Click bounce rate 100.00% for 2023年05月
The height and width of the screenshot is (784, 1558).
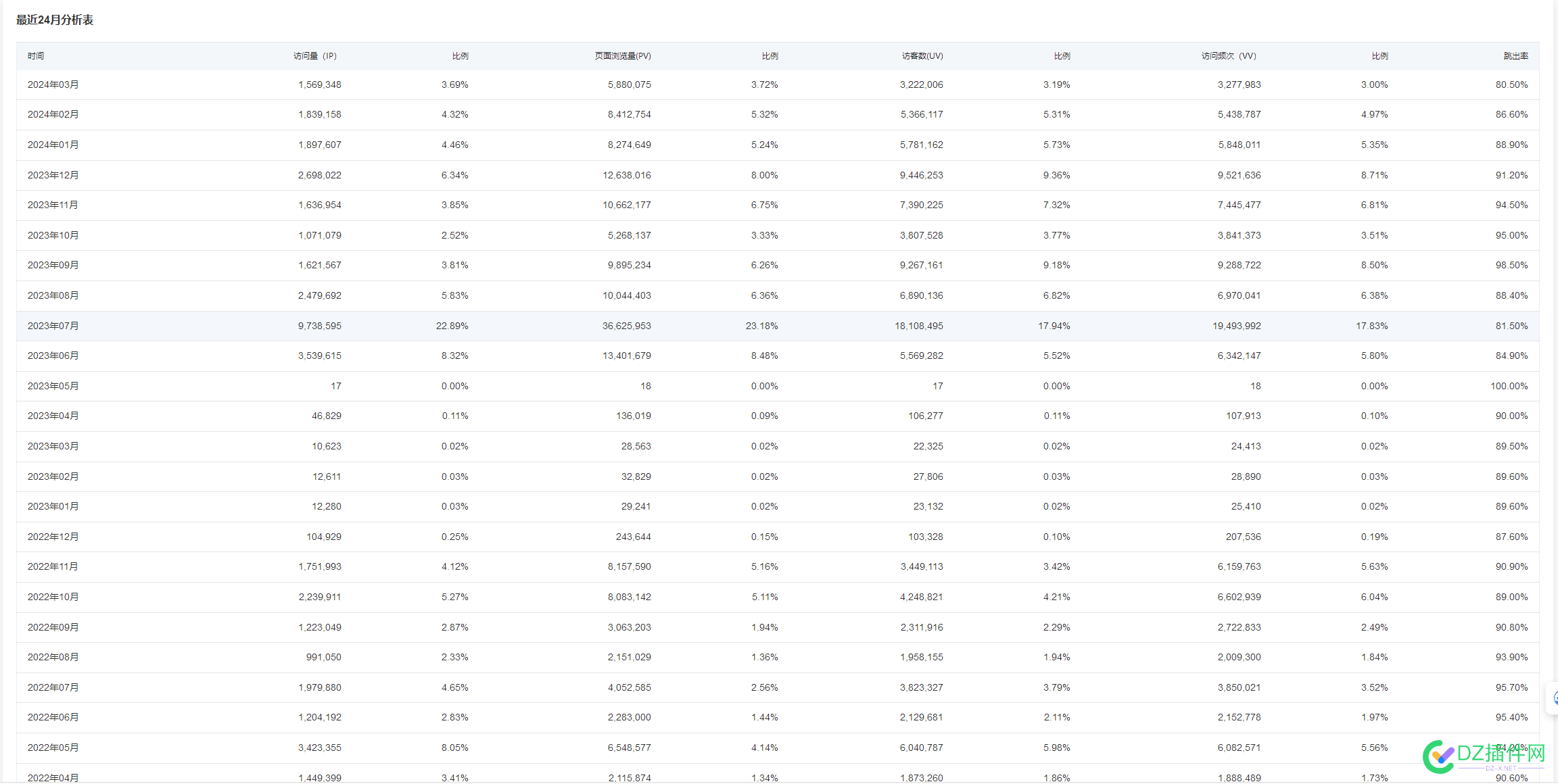1509,386
